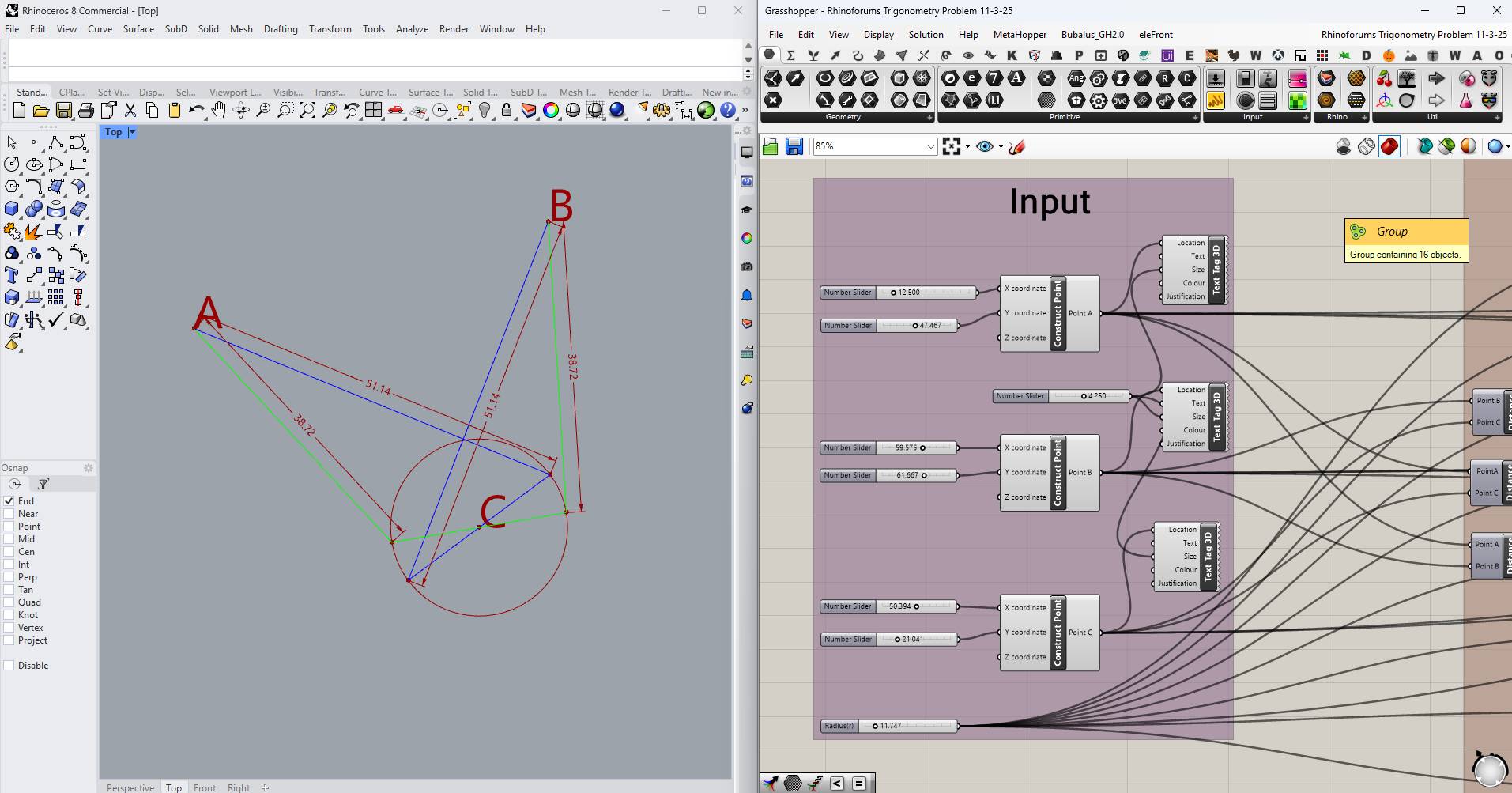
Task: Enable the Project osnap checkbox
Action: [9, 640]
